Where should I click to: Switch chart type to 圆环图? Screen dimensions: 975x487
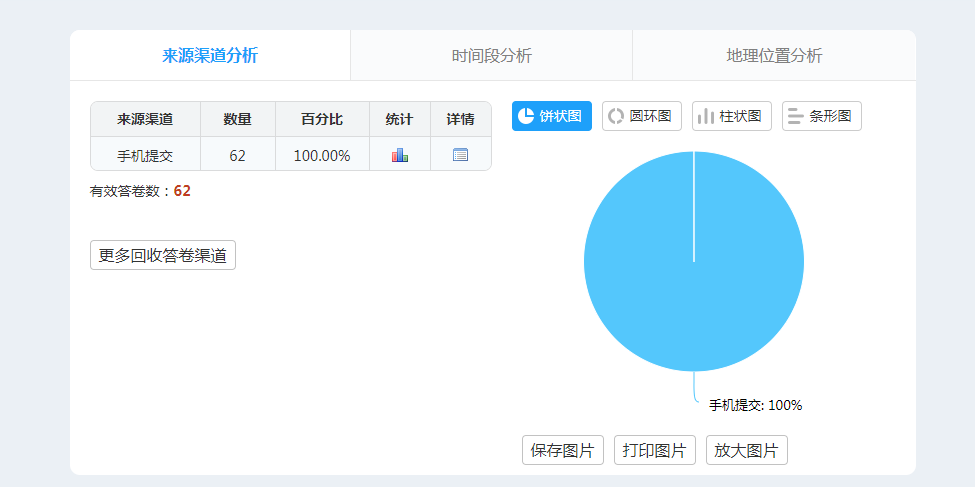pos(642,116)
